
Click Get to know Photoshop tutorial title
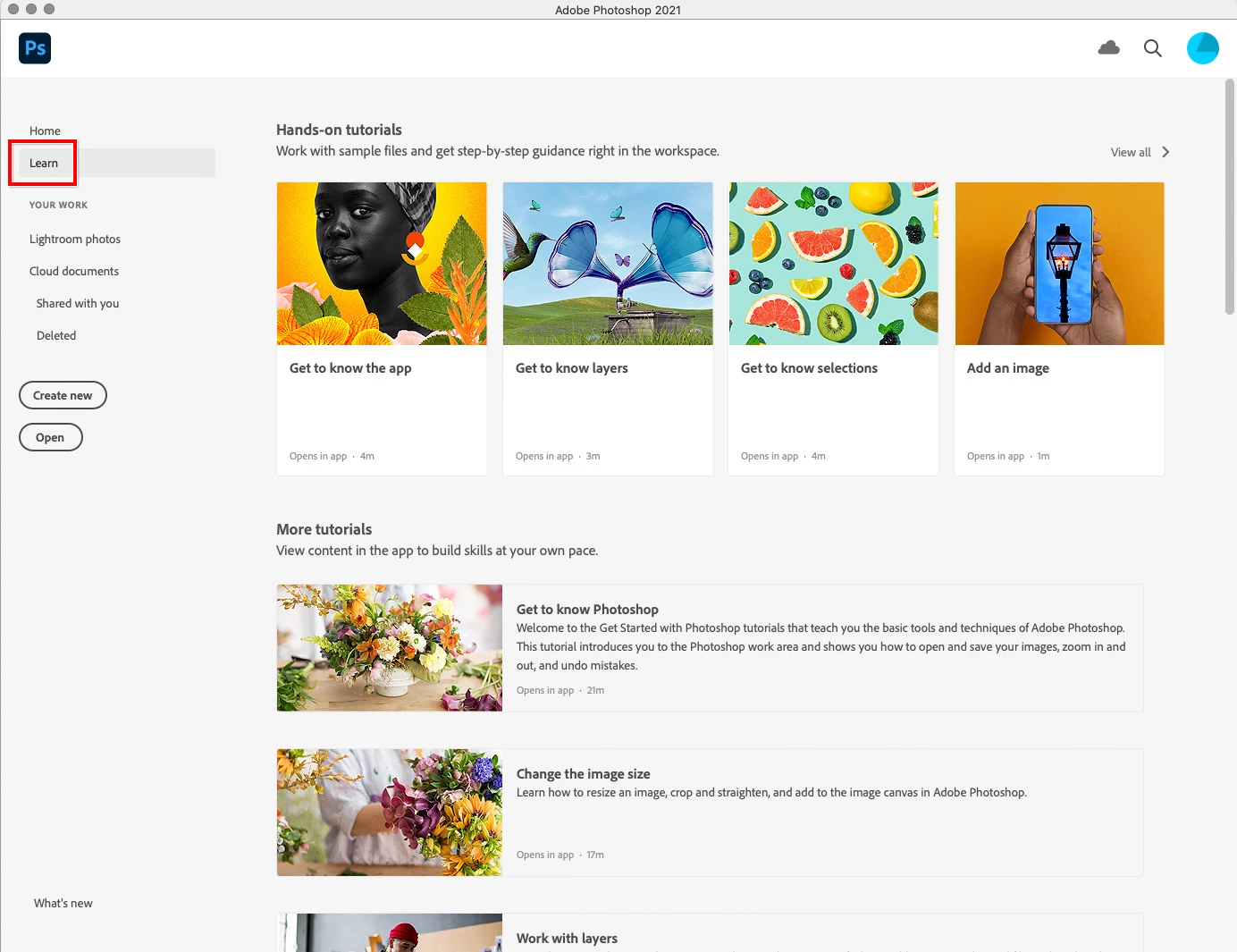[x=587, y=610]
